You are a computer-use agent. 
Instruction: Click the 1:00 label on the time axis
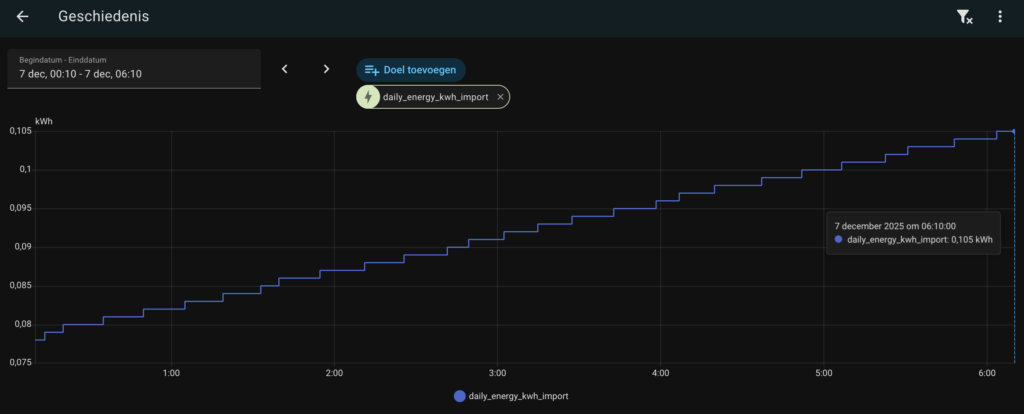pos(171,373)
